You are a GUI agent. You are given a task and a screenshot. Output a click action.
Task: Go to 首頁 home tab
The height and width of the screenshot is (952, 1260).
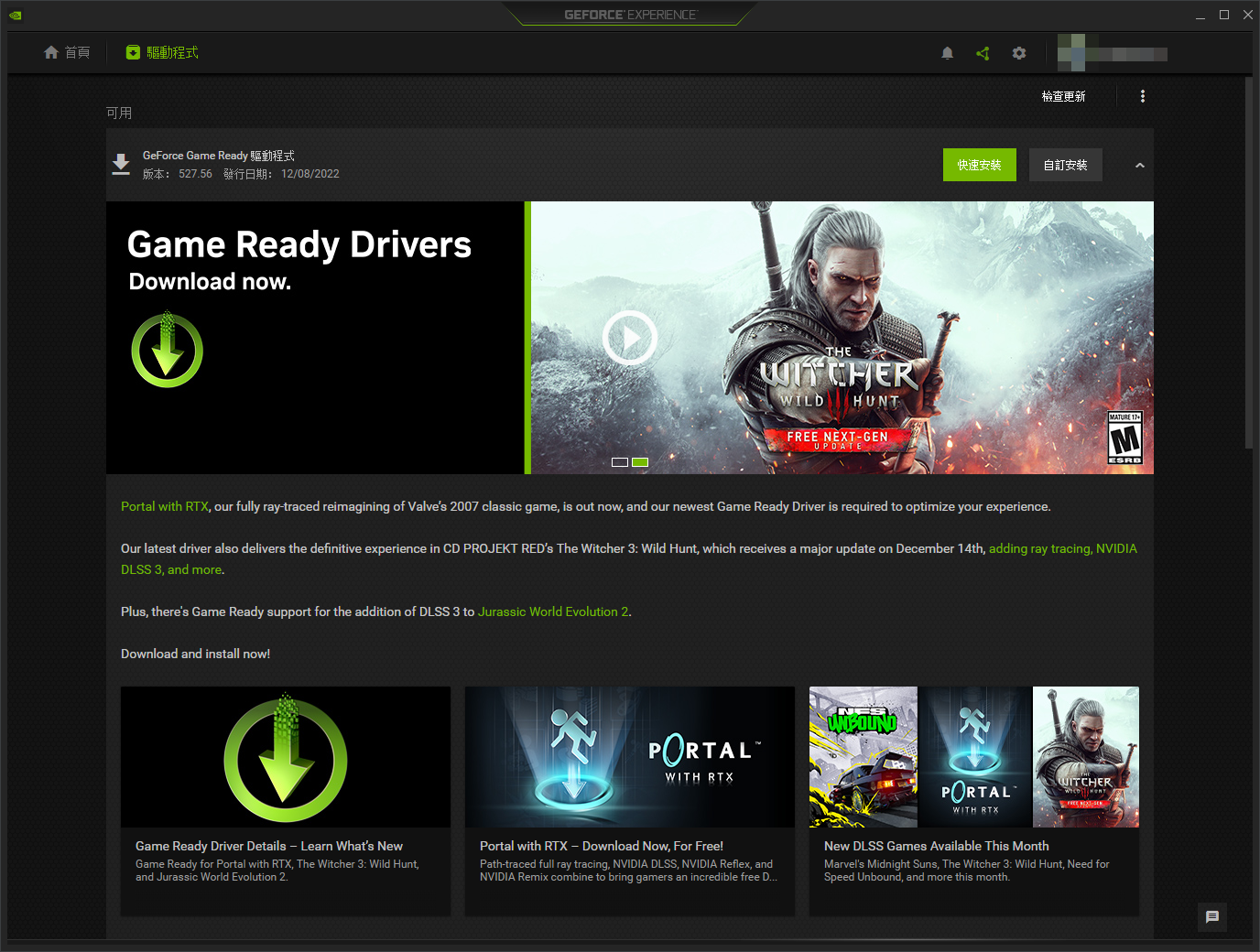(x=67, y=53)
